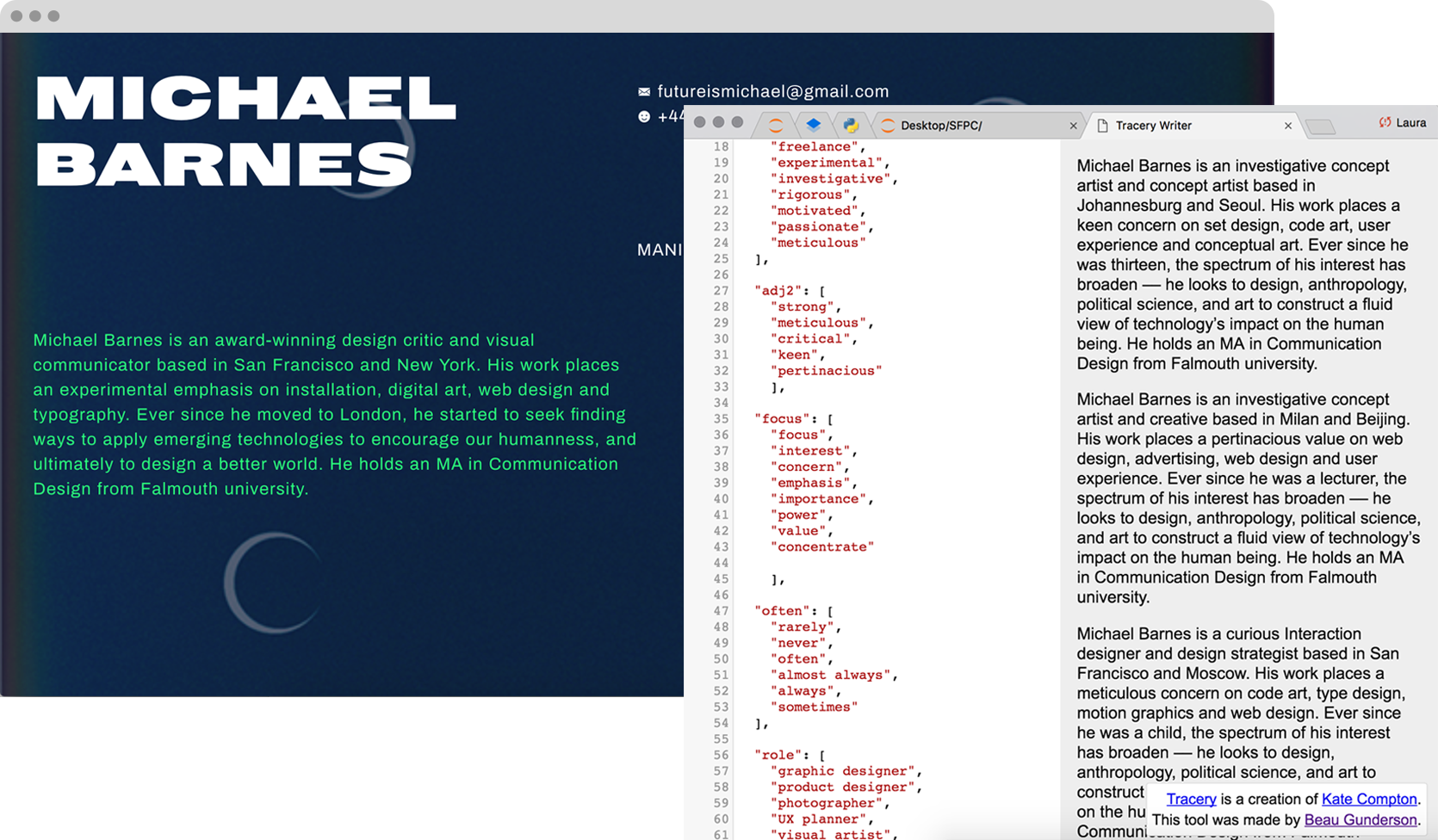
Task: Click line number 47 in the editor gutter
Action: [x=721, y=611]
